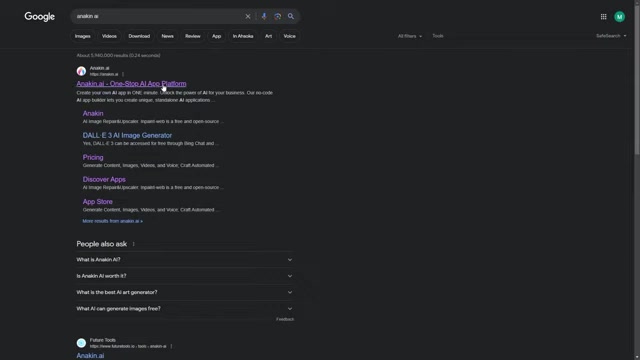Click the Google logo
640x360 pixels.
pyautogui.click(x=40, y=17)
